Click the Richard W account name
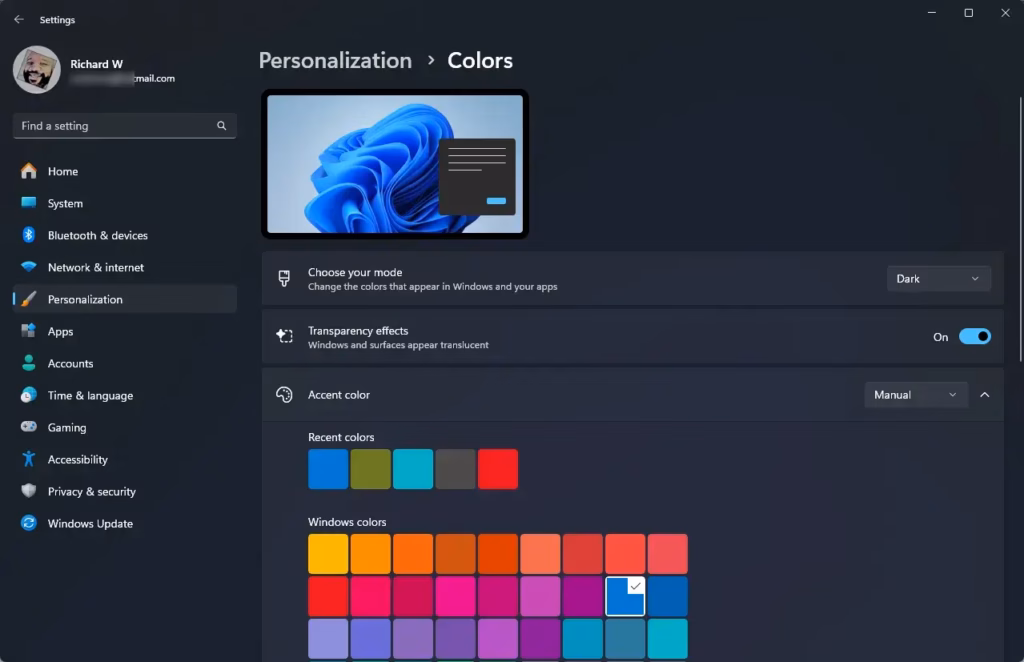This screenshot has width=1024, height=662. 96,64
